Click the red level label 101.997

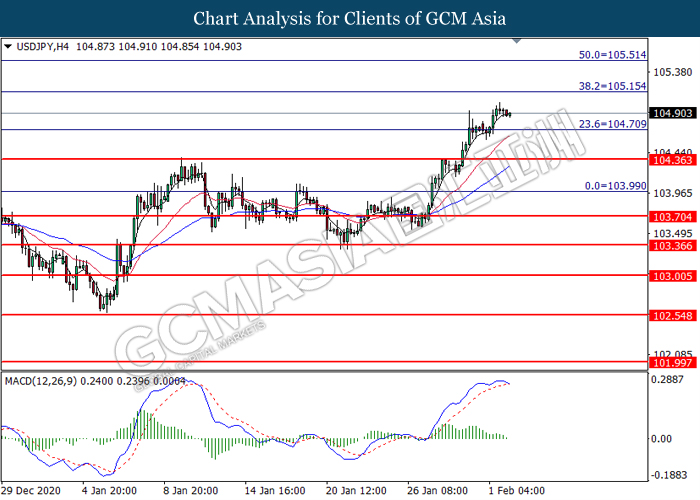[672, 363]
